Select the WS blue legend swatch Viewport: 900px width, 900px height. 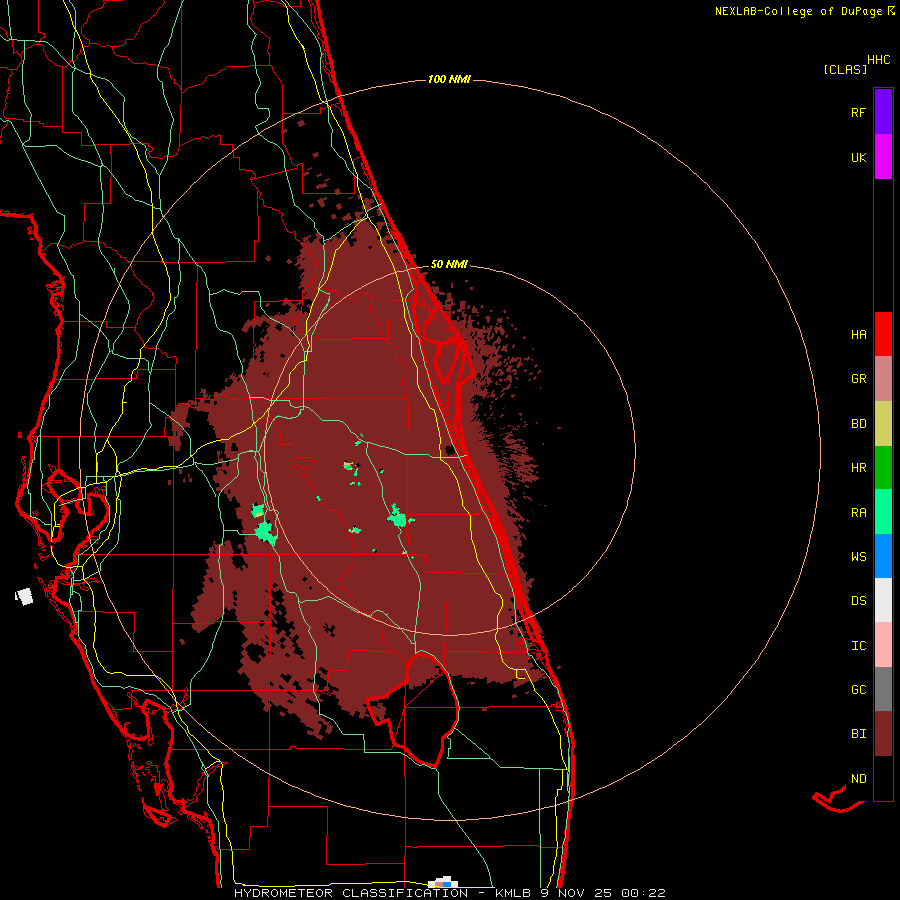point(883,556)
